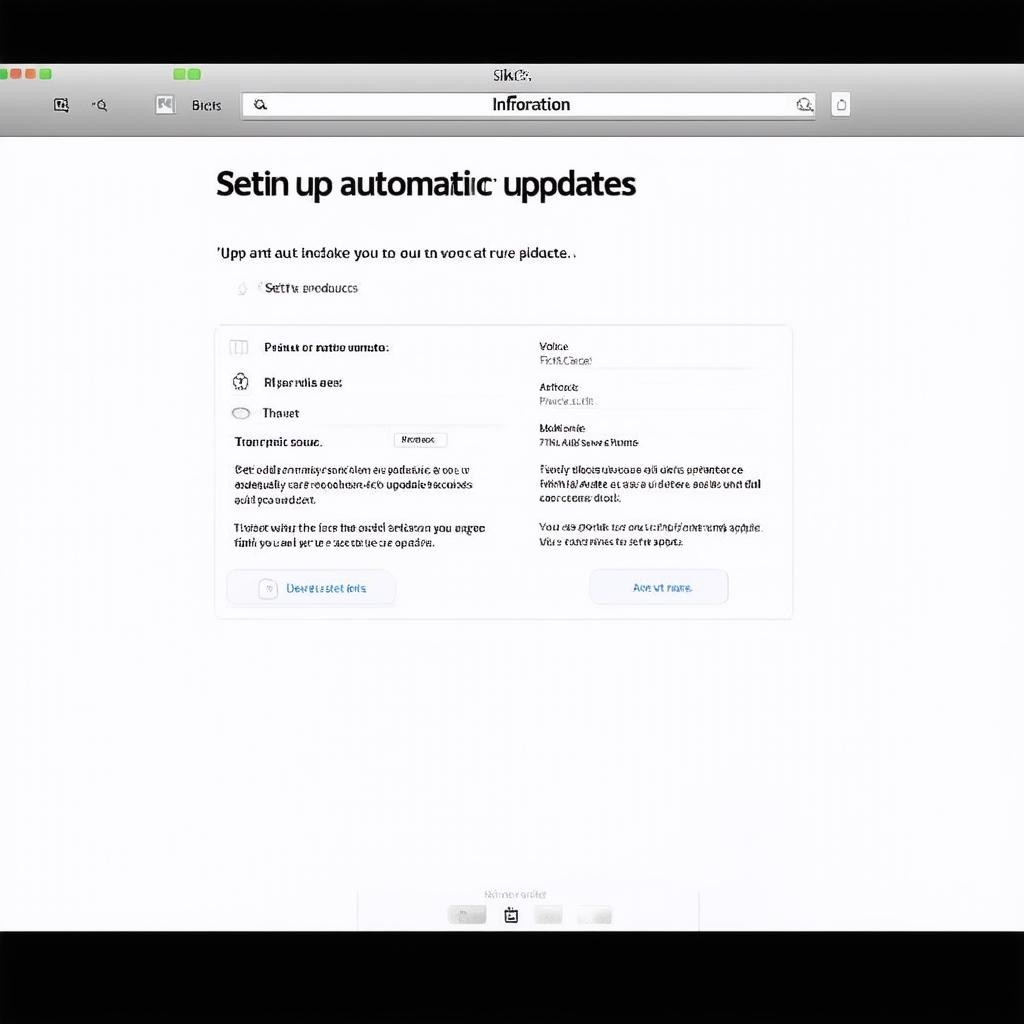This screenshot has height=1024, width=1024.
Task: Click the zoom magnifier icon in the toolbar
Action: pyautogui.click(x=99, y=105)
